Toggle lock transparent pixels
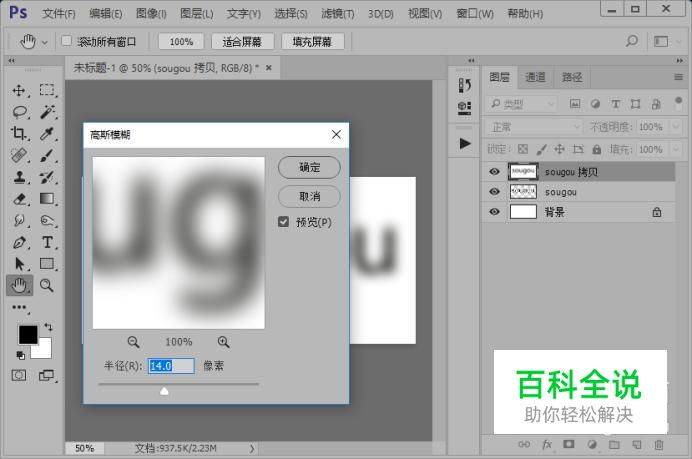 point(523,149)
